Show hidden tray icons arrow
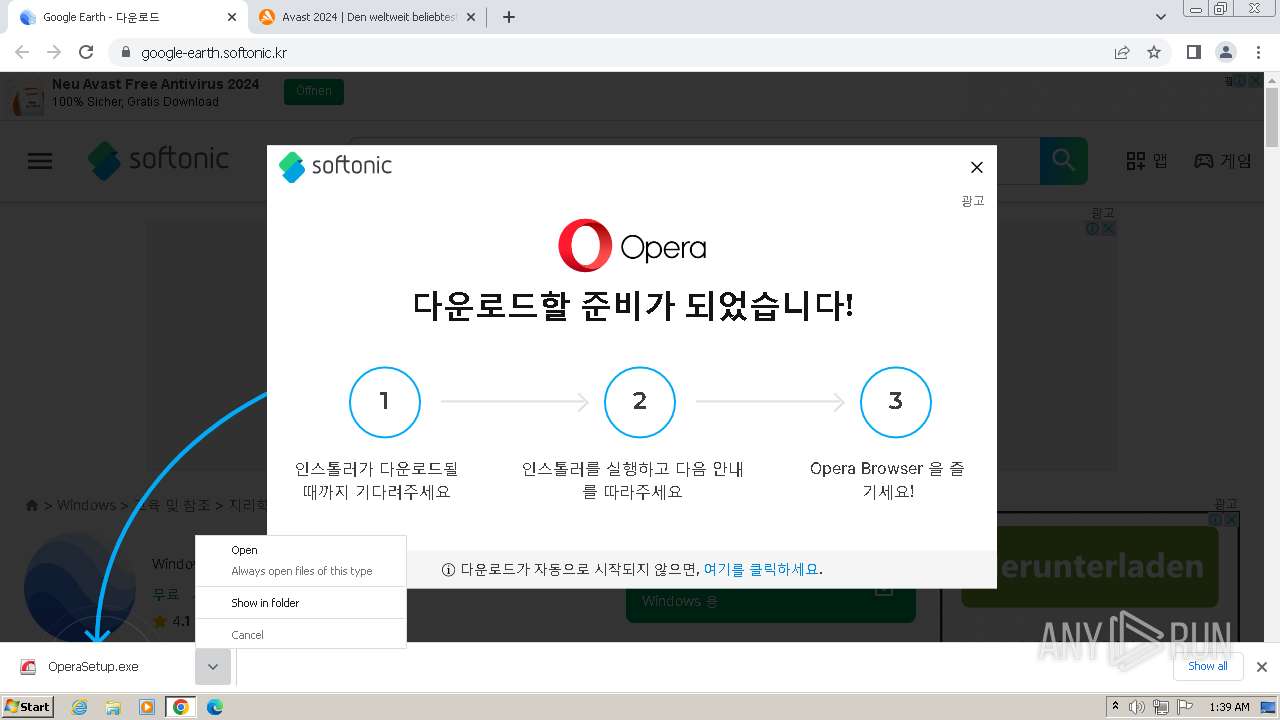Image resolution: width=1280 pixels, height=720 pixels. point(1115,707)
